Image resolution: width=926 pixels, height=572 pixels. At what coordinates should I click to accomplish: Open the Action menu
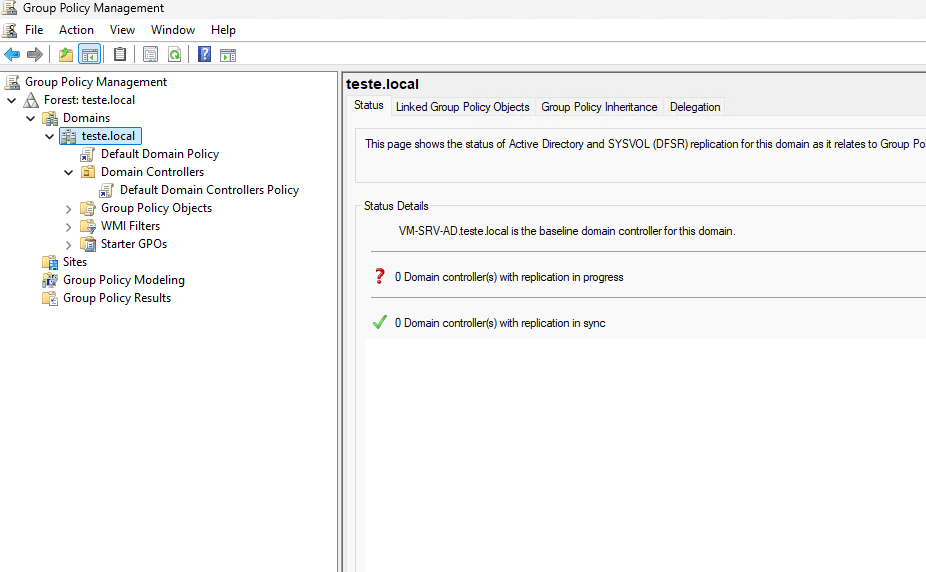tap(76, 30)
